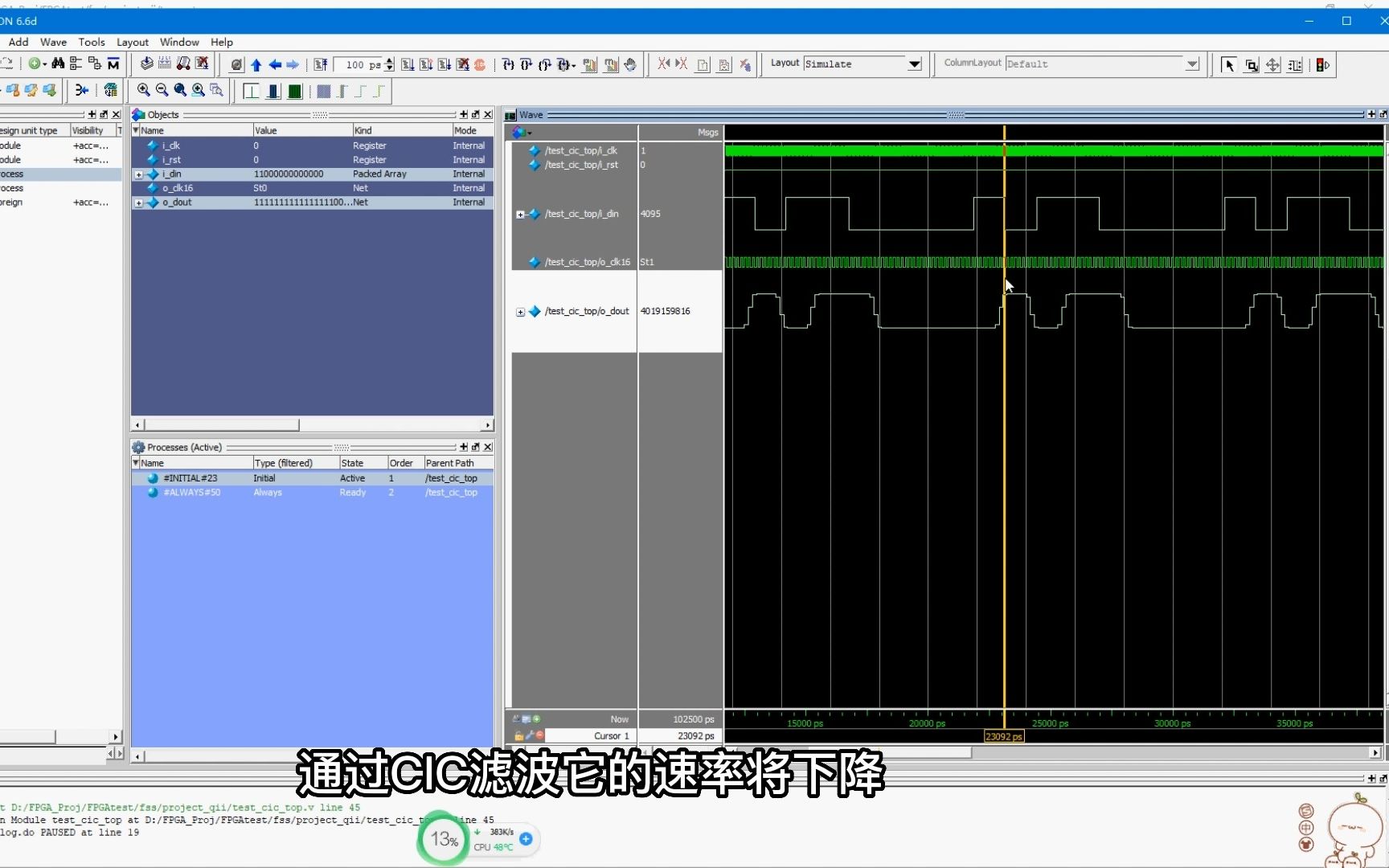Open the Tools menu
This screenshot has height=868, width=1389.
tap(92, 42)
